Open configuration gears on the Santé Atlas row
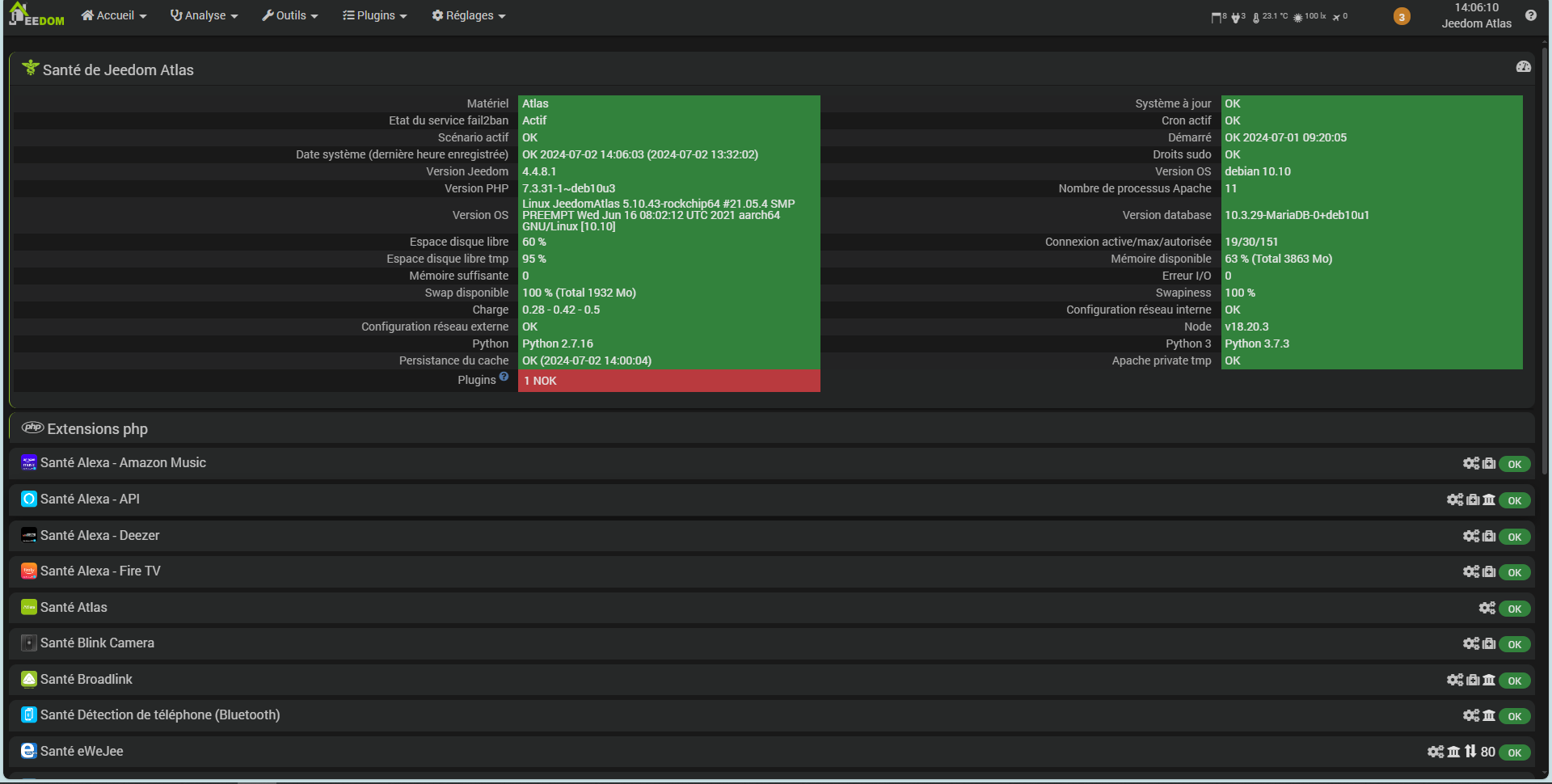Screen dimensions: 1552x784 coord(1487,608)
